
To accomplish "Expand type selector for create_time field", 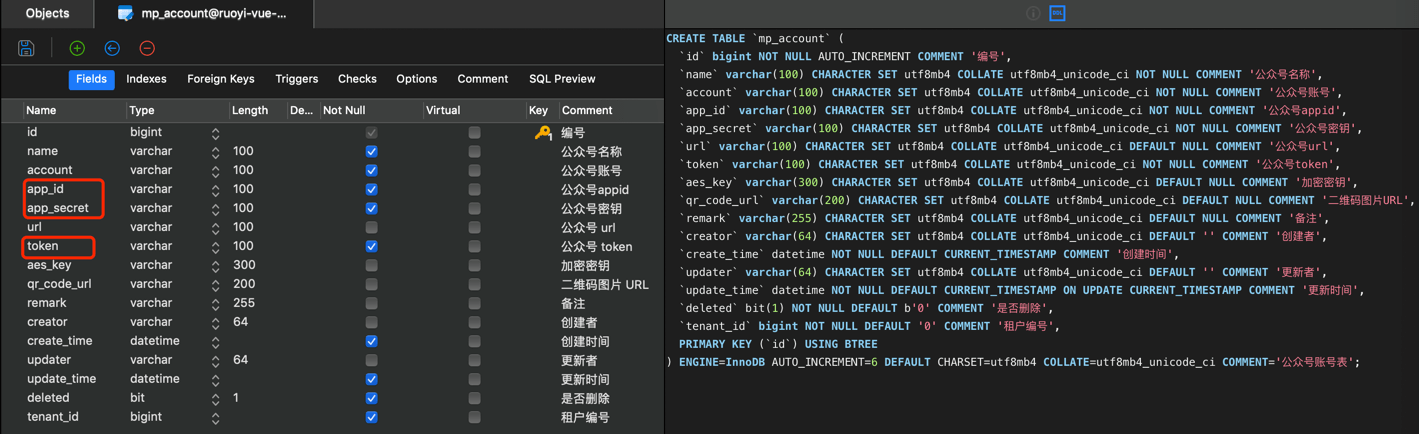I will [215, 341].
